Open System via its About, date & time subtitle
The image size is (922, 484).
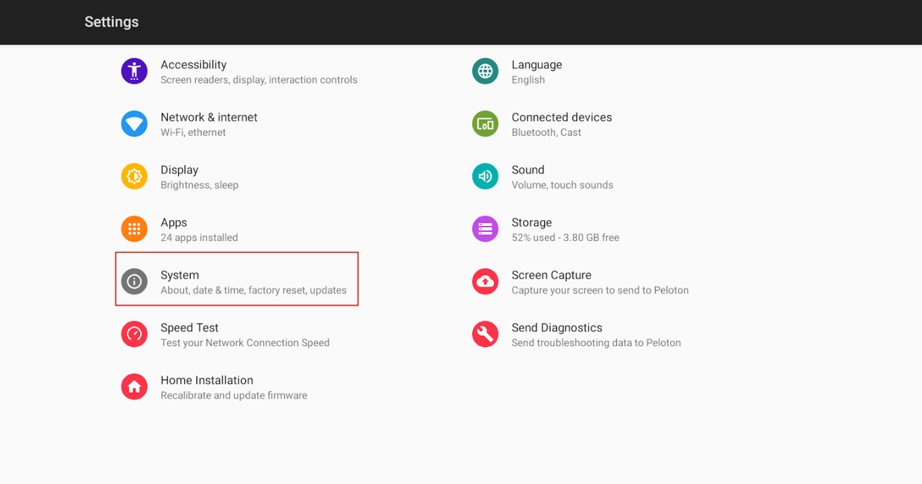[253, 291]
